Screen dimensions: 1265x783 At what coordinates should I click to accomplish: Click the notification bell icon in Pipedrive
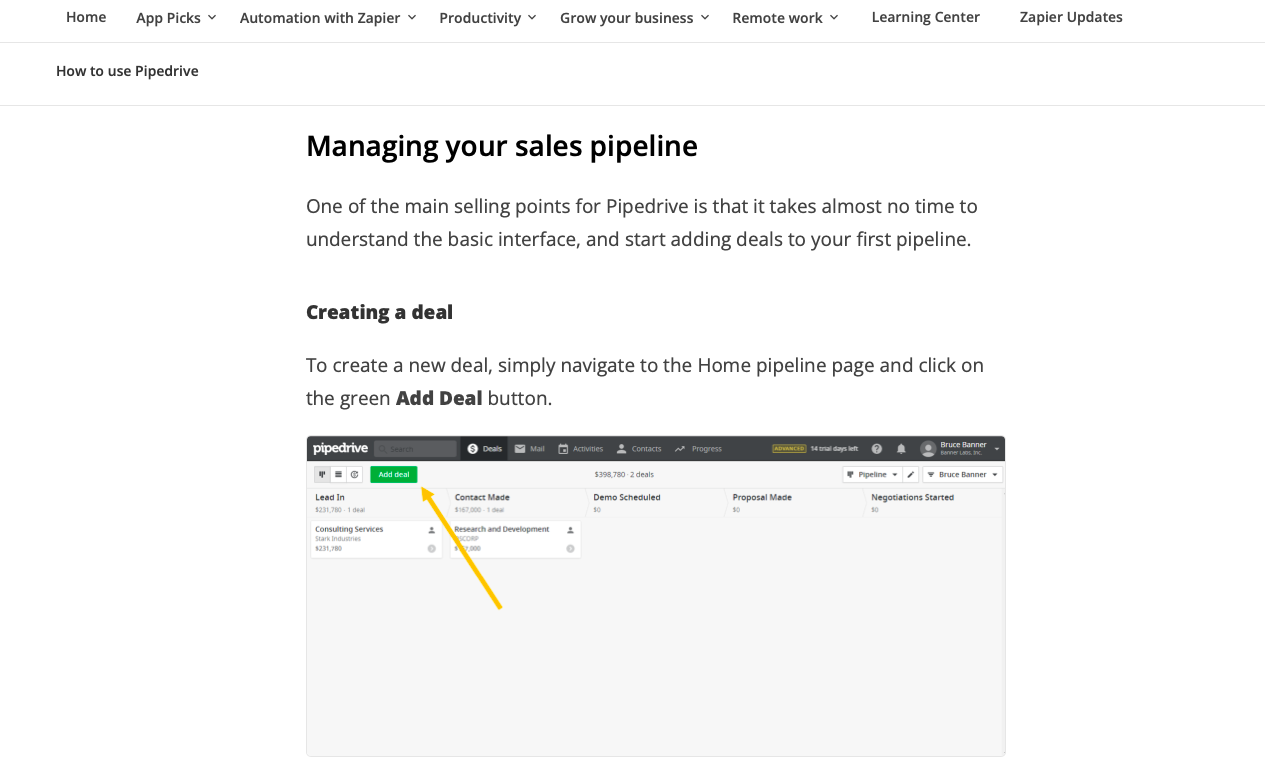tap(901, 449)
